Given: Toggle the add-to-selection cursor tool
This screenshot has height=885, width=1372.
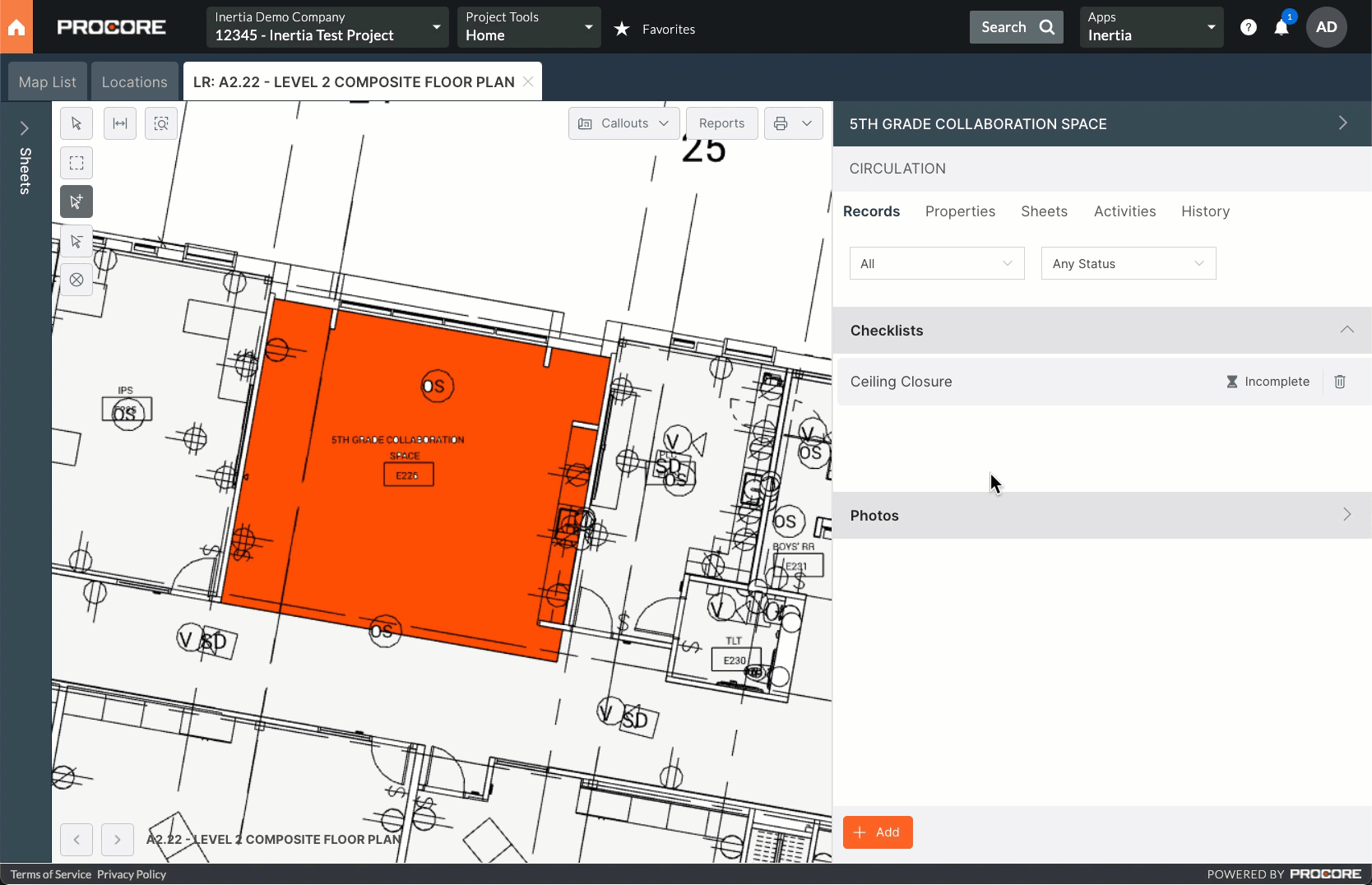Looking at the screenshot, I should (76, 202).
